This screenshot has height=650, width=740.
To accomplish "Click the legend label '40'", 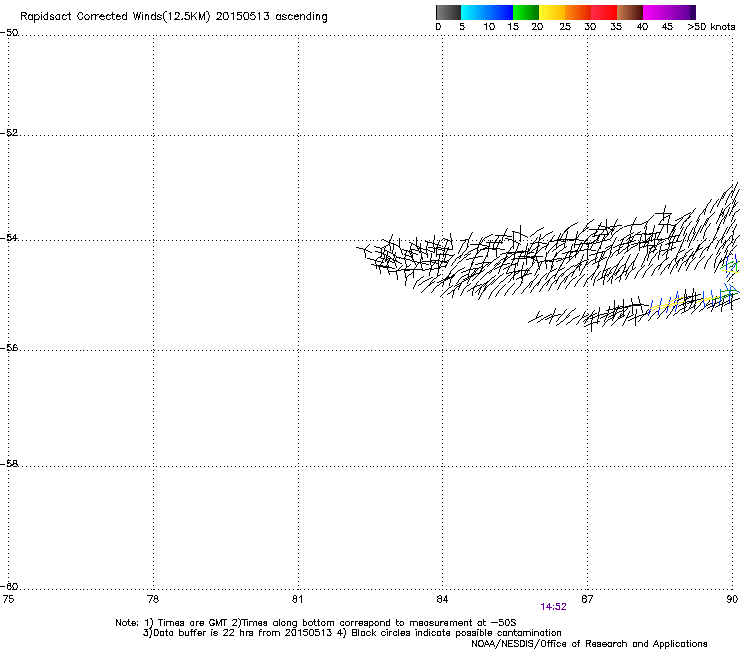I will [x=642, y=27].
